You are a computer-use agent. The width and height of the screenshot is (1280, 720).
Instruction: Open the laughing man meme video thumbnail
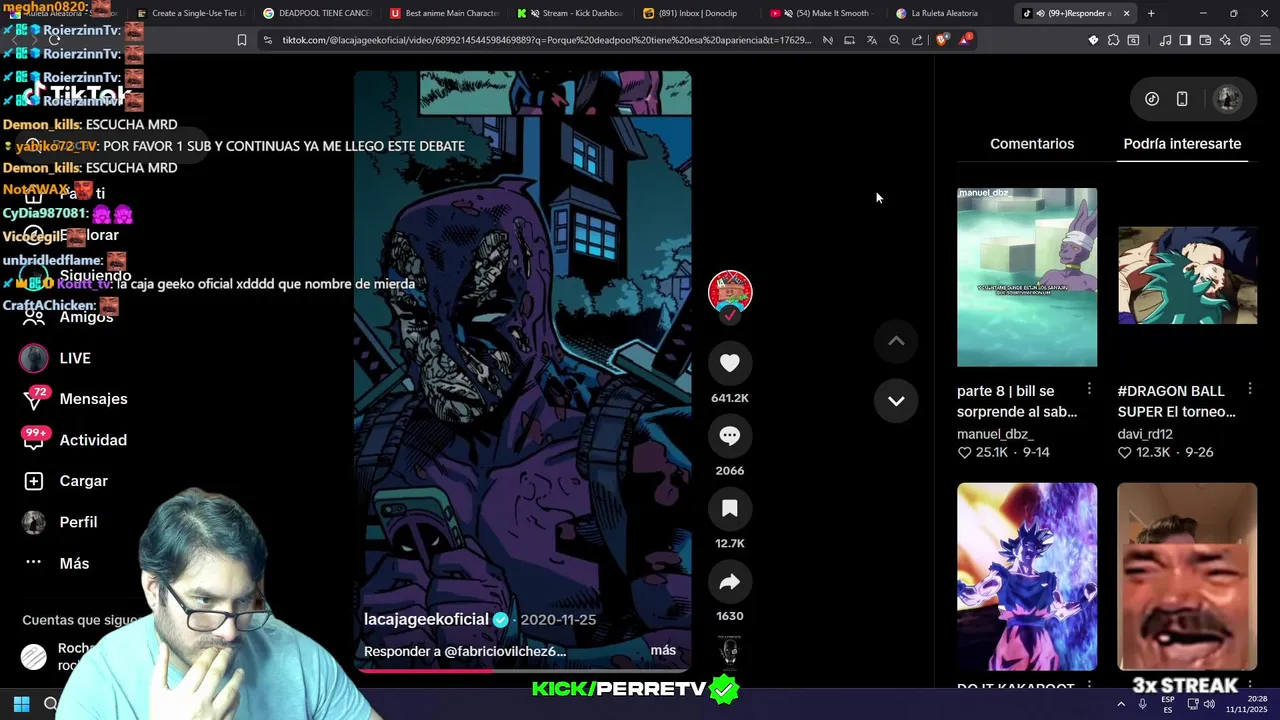(1187, 577)
